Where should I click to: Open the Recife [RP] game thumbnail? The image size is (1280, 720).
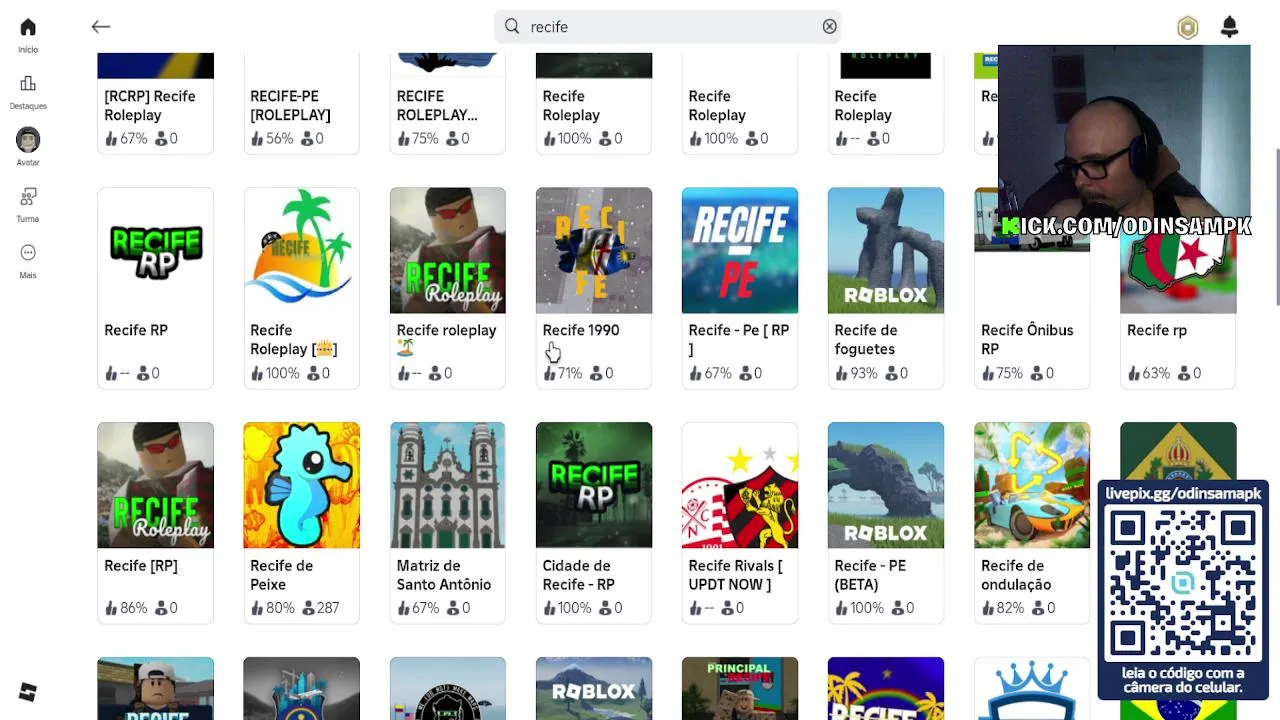[155, 485]
